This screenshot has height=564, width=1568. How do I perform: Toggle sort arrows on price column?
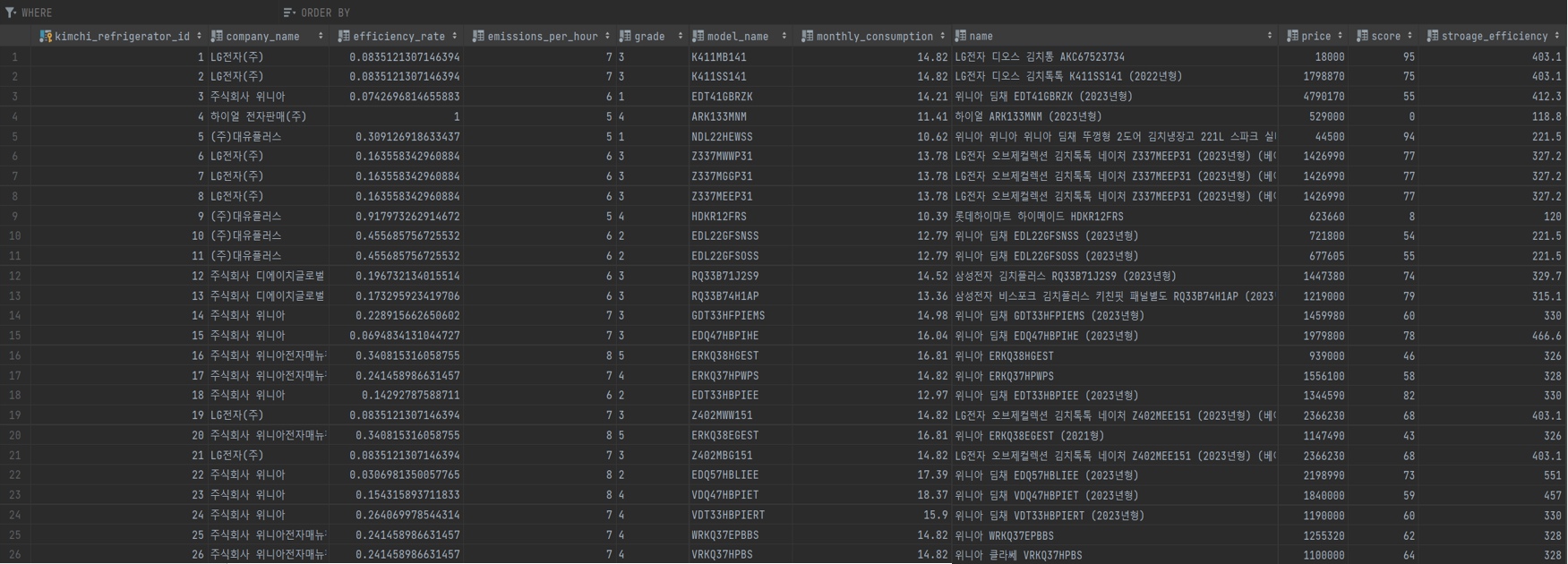coord(1340,36)
